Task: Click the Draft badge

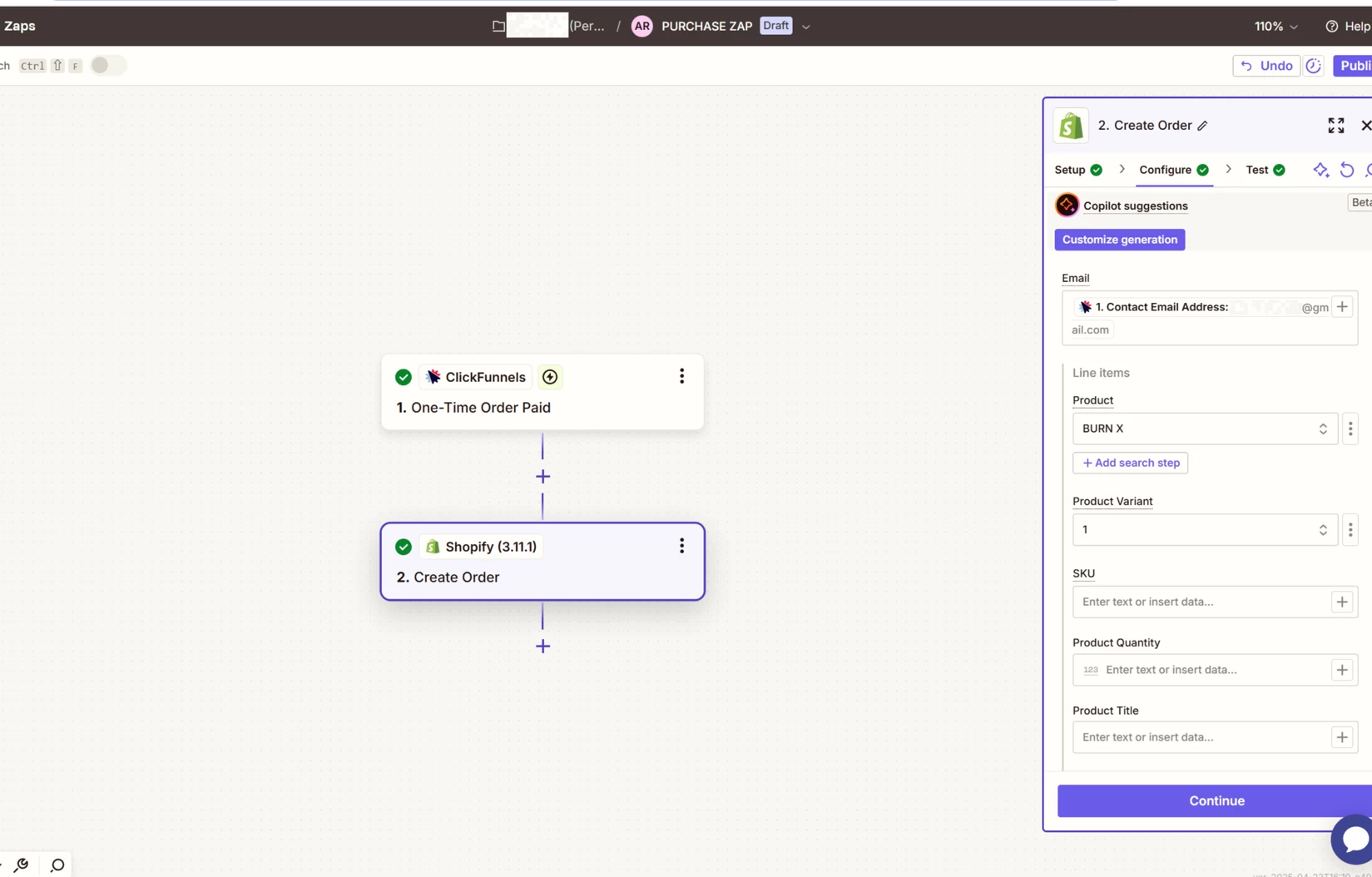Action: coord(775,26)
